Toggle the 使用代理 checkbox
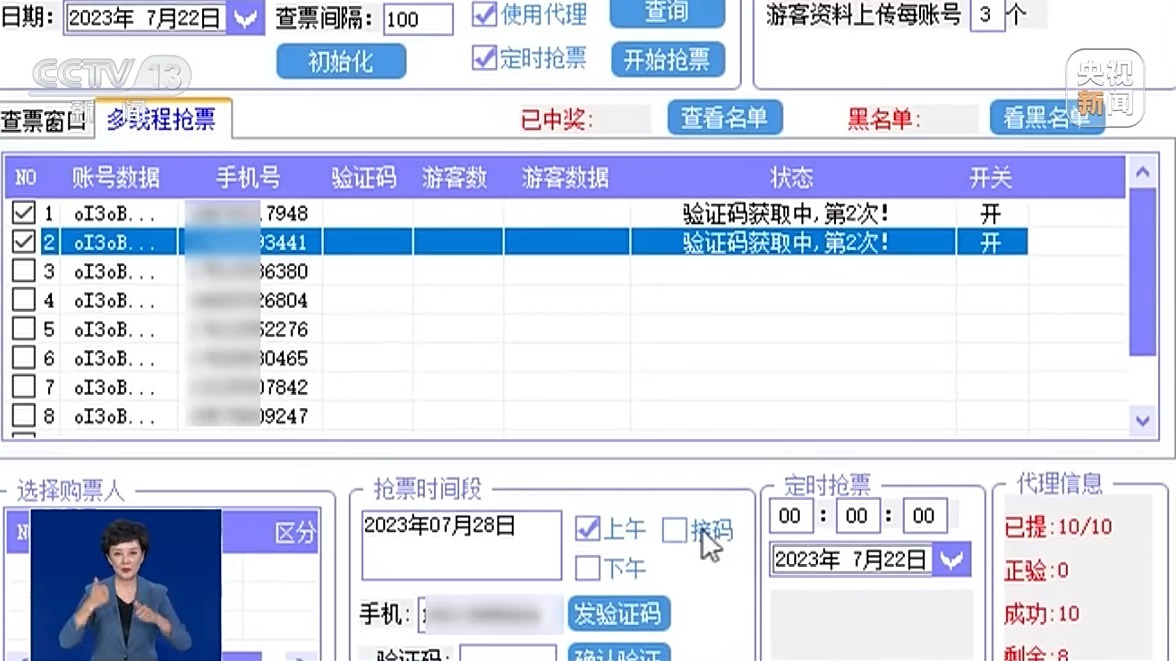 (x=485, y=14)
